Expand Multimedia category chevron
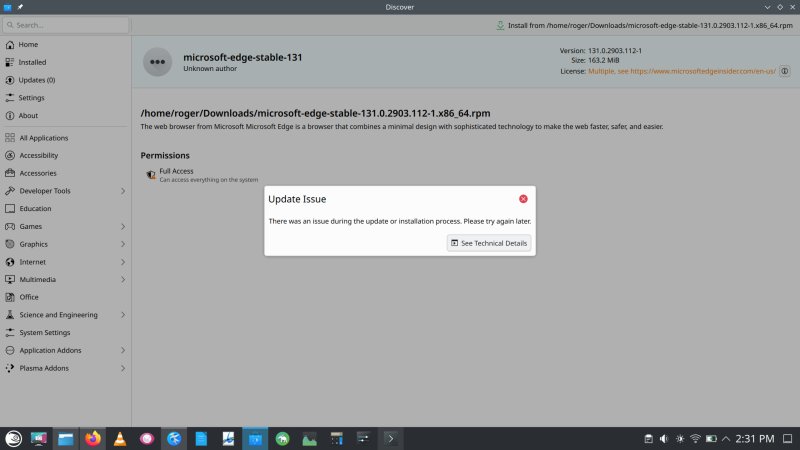 123,280
